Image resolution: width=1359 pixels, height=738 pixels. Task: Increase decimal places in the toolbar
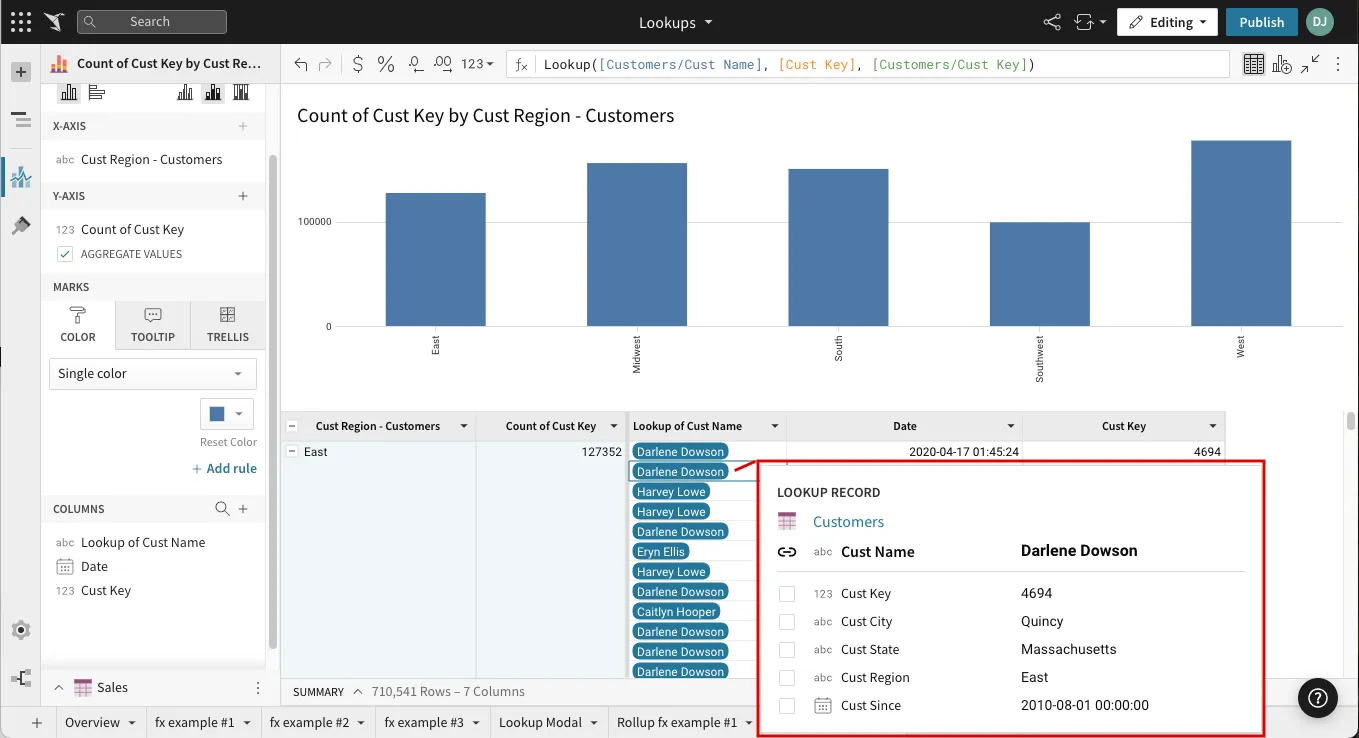pos(443,64)
